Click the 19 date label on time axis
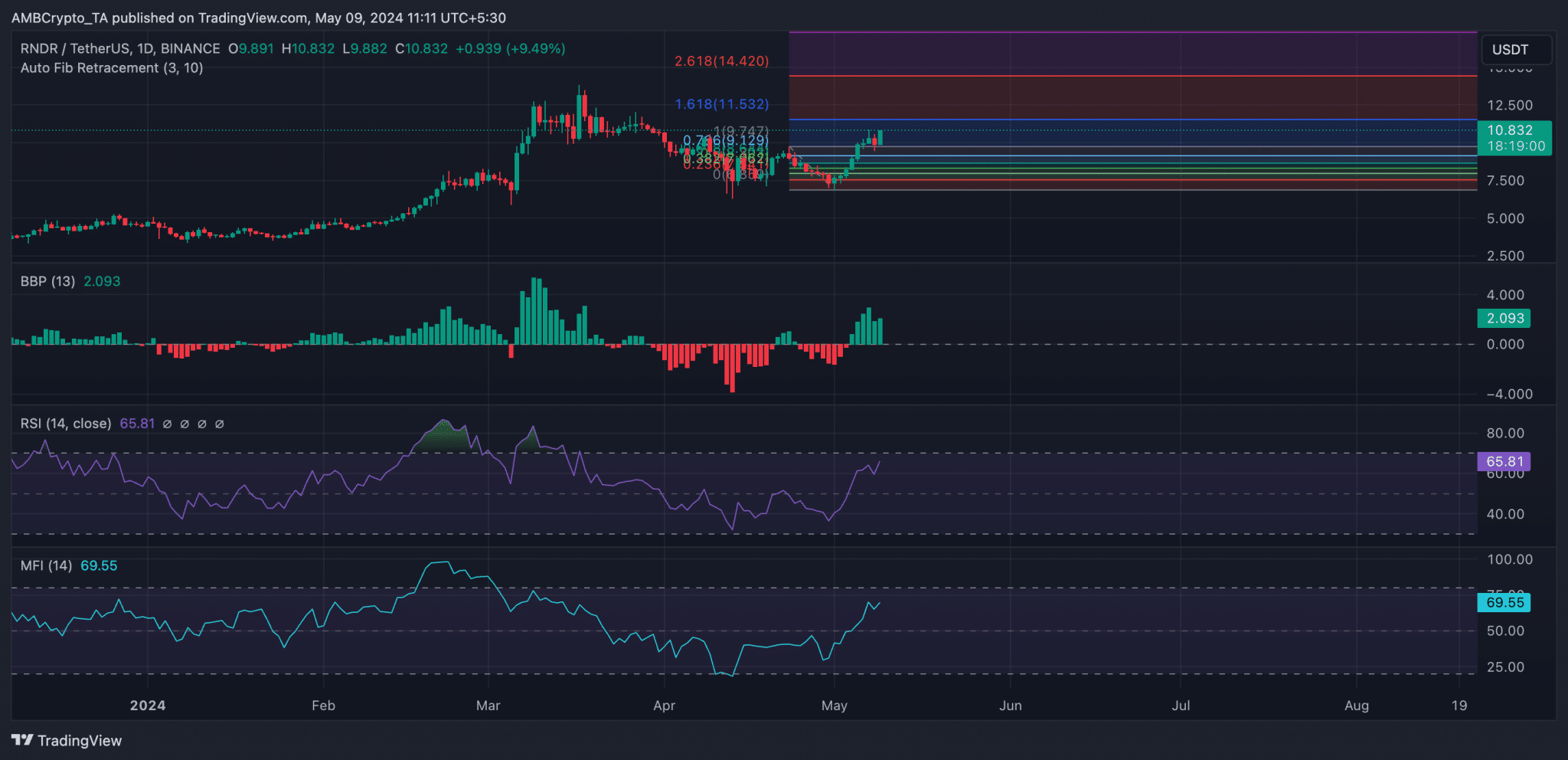The width and height of the screenshot is (1568, 760). tap(1459, 706)
